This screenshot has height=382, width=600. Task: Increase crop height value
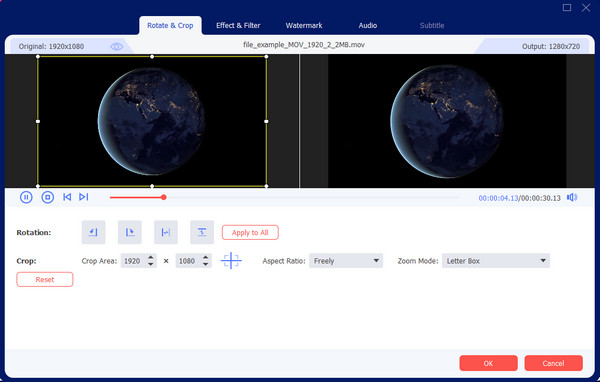point(205,257)
